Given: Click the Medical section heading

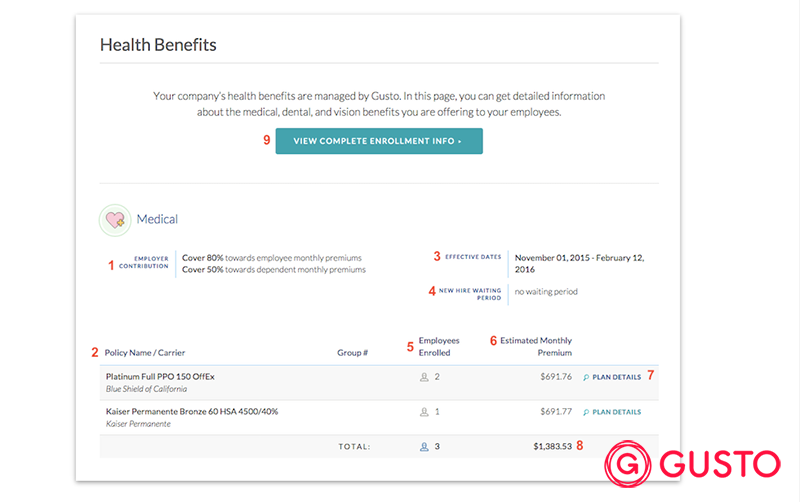Looking at the screenshot, I should (157, 219).
